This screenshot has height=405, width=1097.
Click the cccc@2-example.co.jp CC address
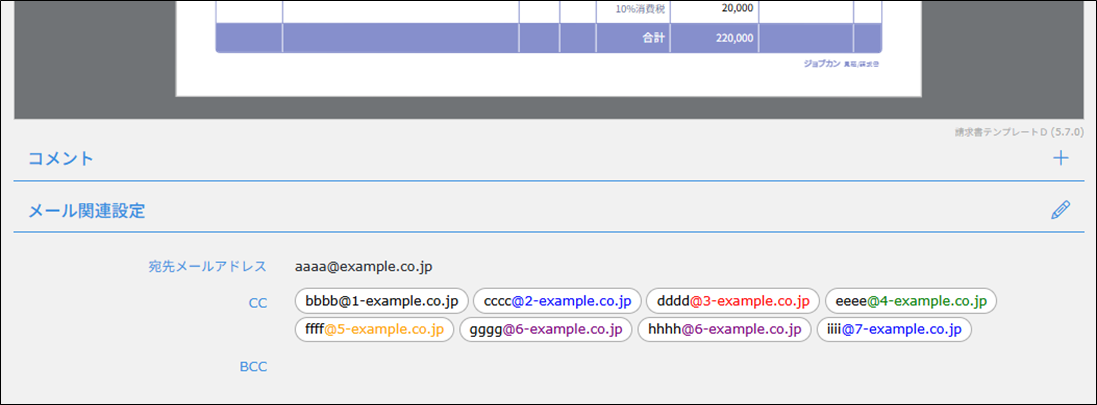[x=557, y=301]
